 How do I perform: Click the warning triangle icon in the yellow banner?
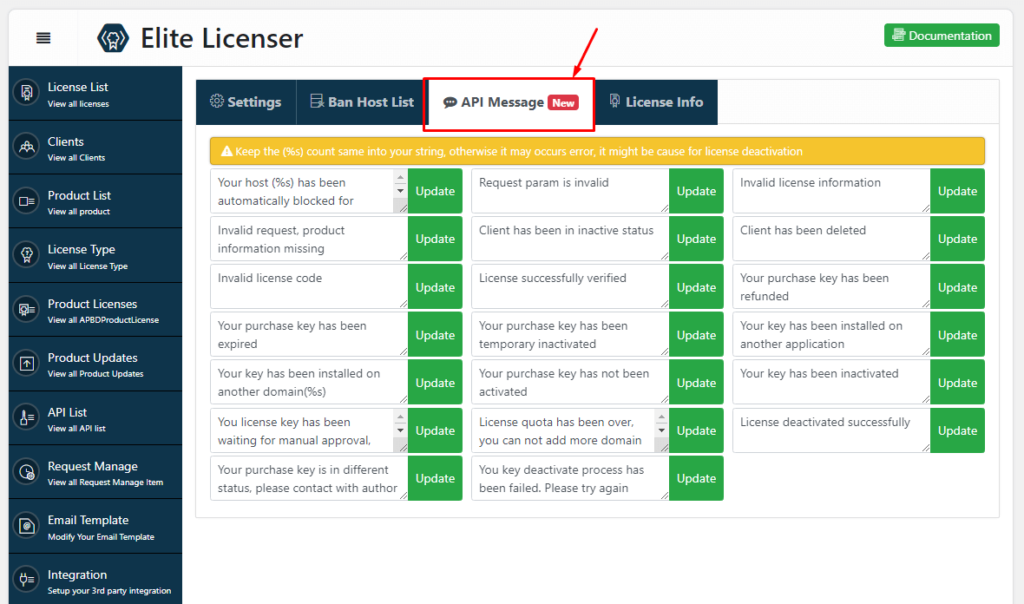[227, 151]
